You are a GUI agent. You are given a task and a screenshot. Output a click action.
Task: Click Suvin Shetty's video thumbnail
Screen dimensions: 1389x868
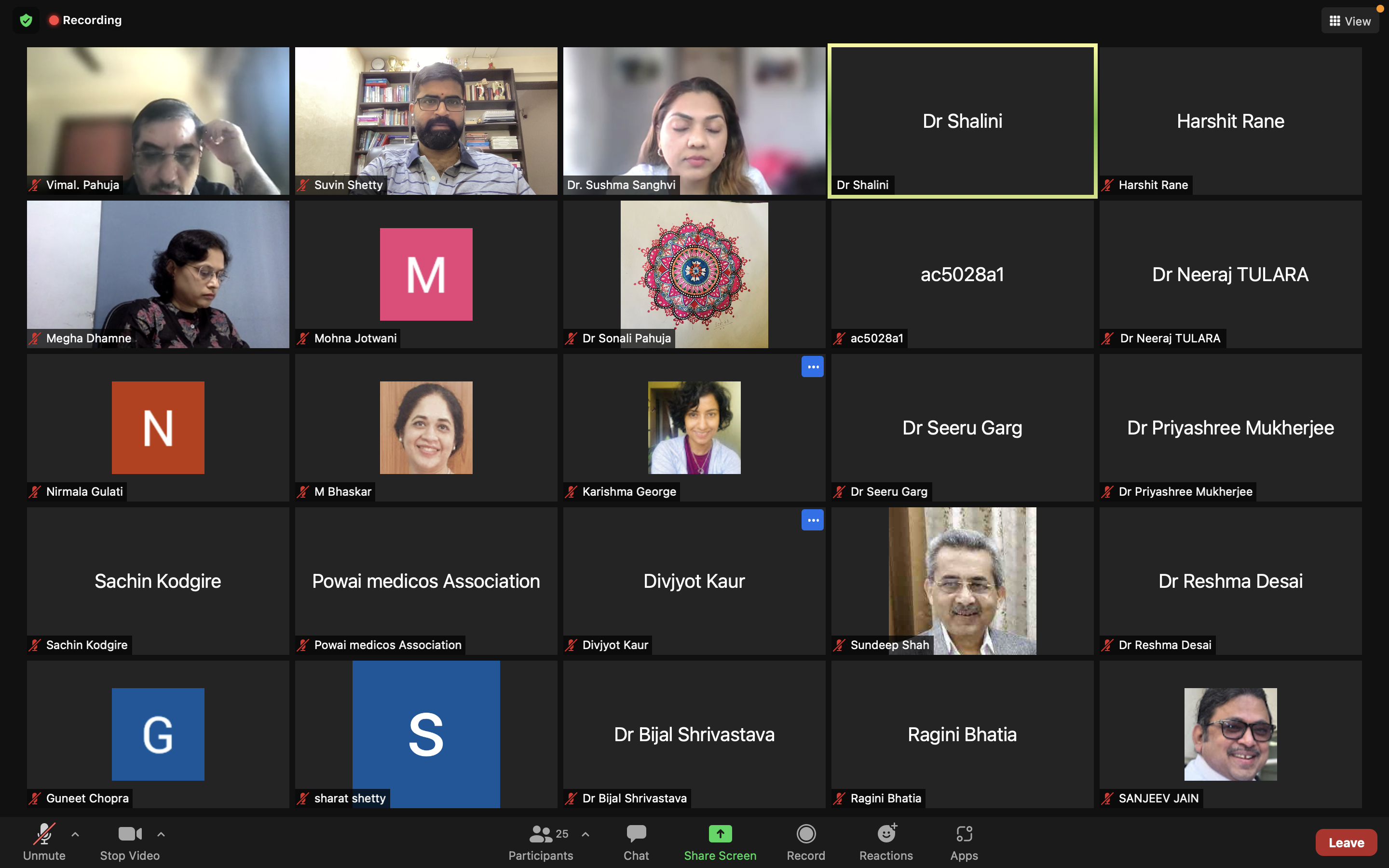coord(426,121)
